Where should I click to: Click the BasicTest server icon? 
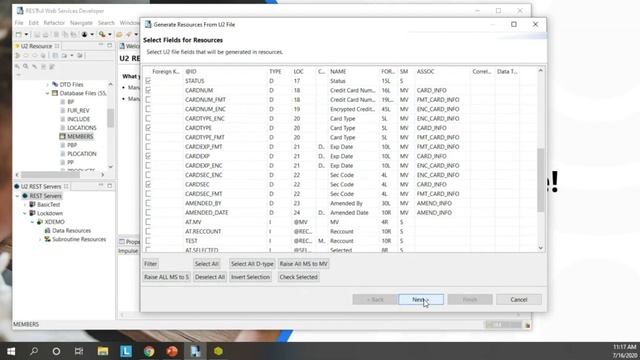32,204
